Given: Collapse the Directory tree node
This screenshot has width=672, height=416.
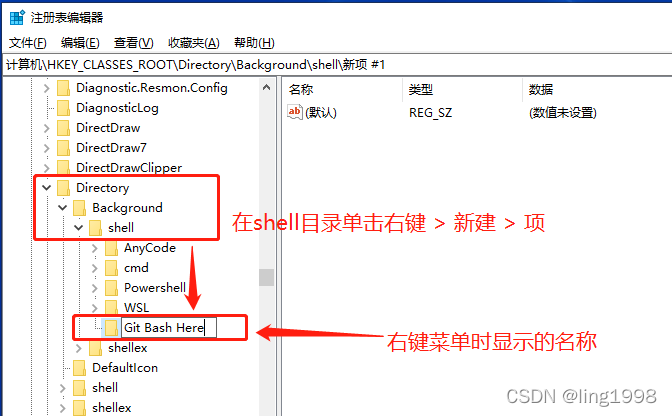Looking at the screenshot, I should coord(47,188).
